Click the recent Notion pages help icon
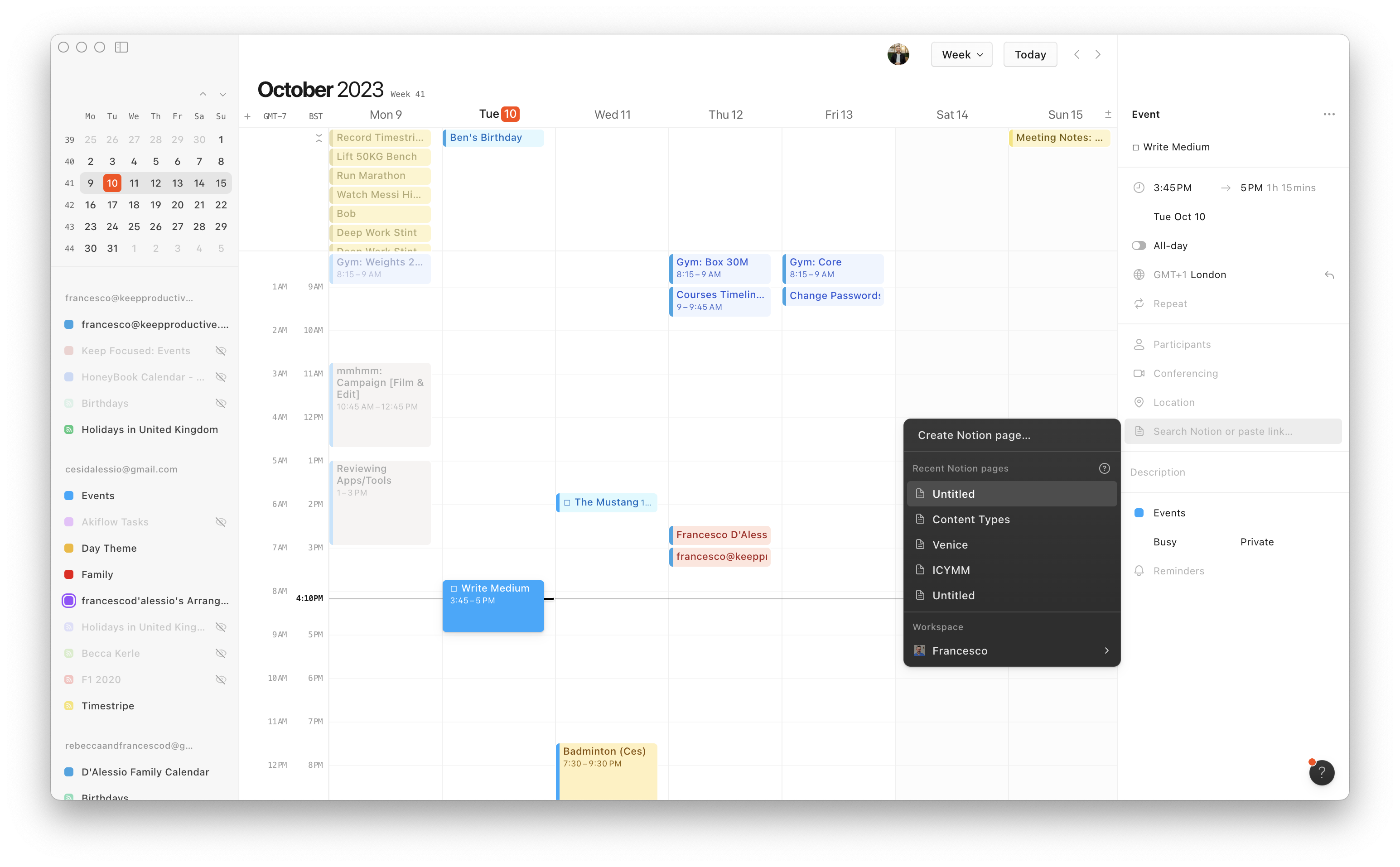This screenshot has height=867, width=1400. point(1105,468)
